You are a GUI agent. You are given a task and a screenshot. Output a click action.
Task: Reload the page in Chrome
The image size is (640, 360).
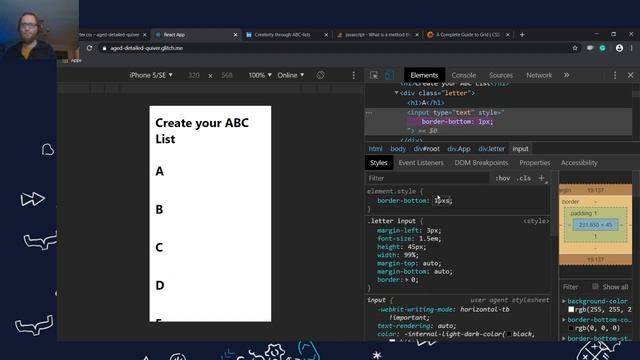89,48
